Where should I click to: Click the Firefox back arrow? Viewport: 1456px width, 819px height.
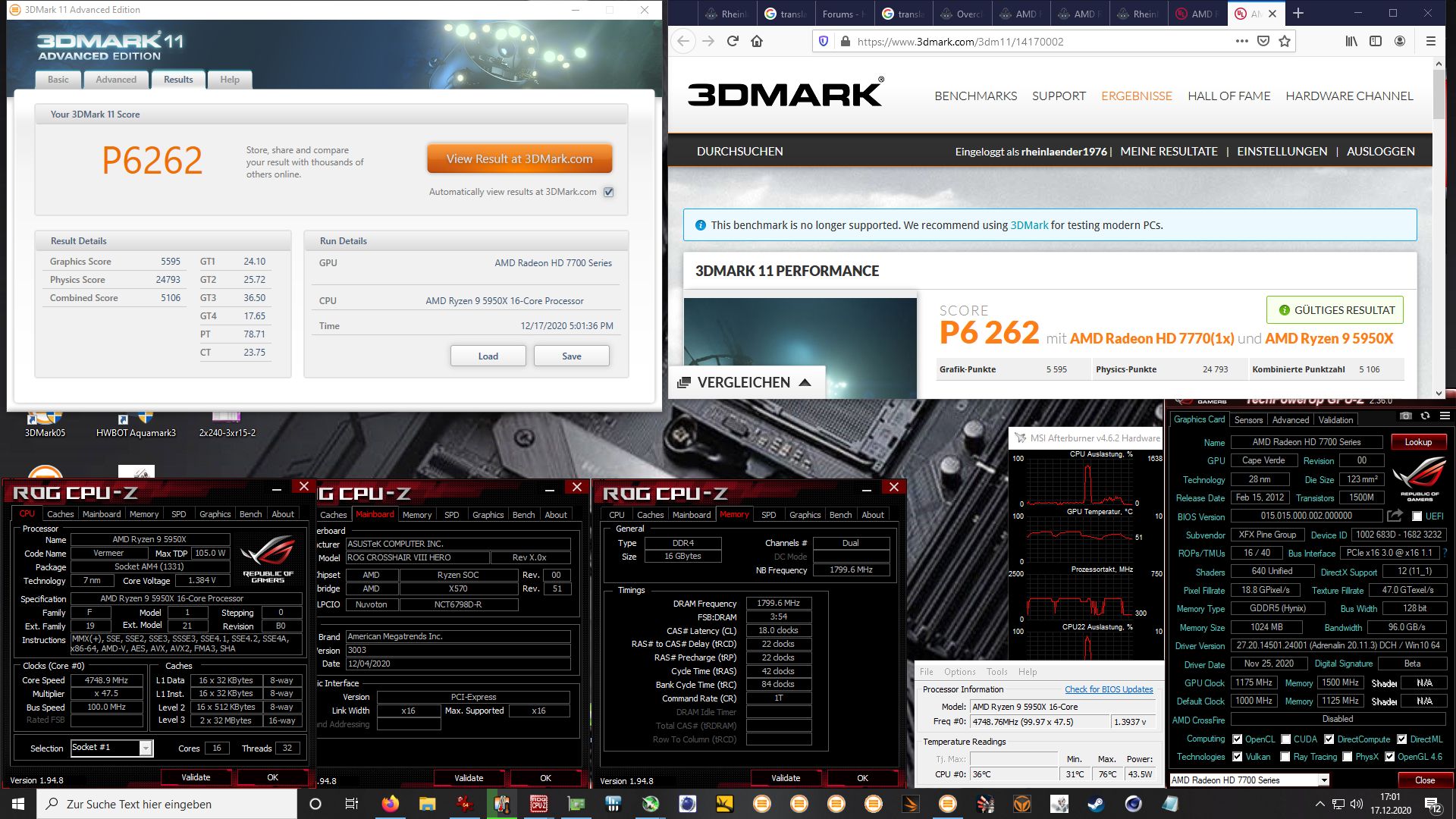coord(683,41)
